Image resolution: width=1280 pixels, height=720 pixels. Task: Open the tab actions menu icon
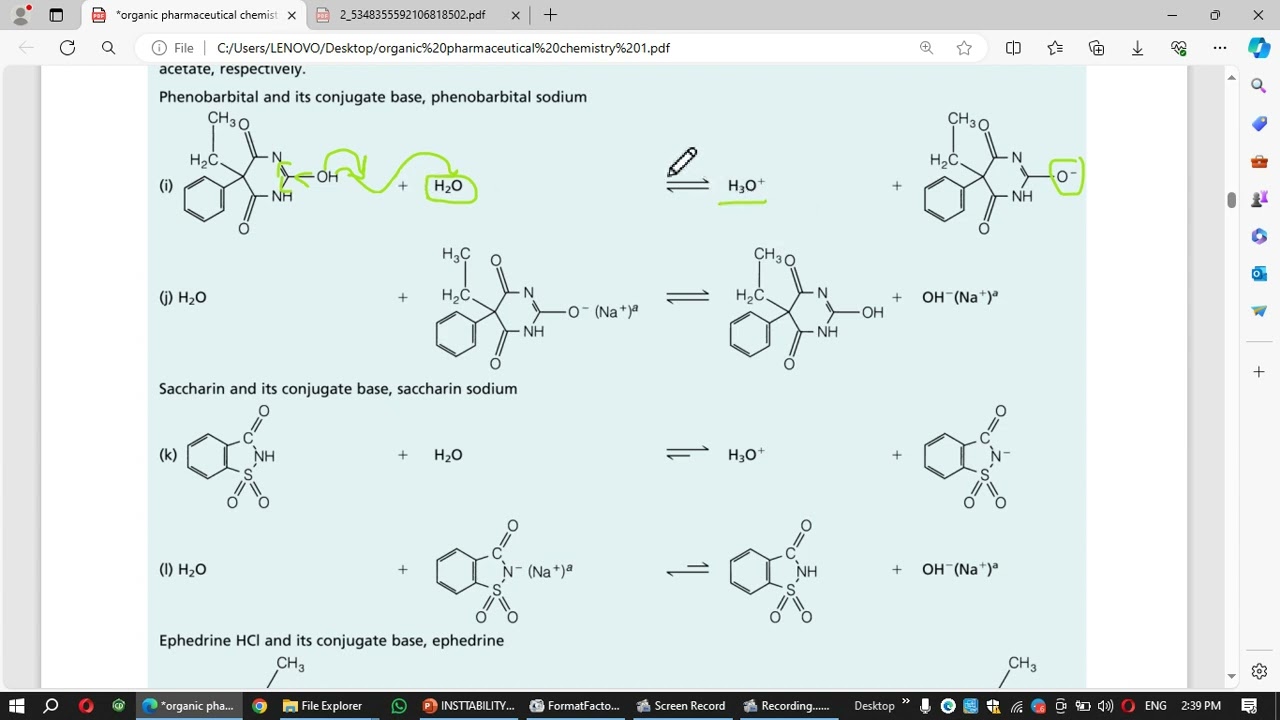[56, 15]
